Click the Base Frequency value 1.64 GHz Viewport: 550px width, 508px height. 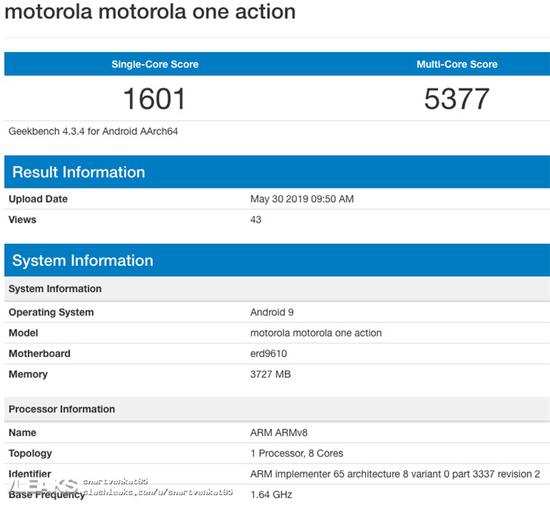click(x=271, y=495)
